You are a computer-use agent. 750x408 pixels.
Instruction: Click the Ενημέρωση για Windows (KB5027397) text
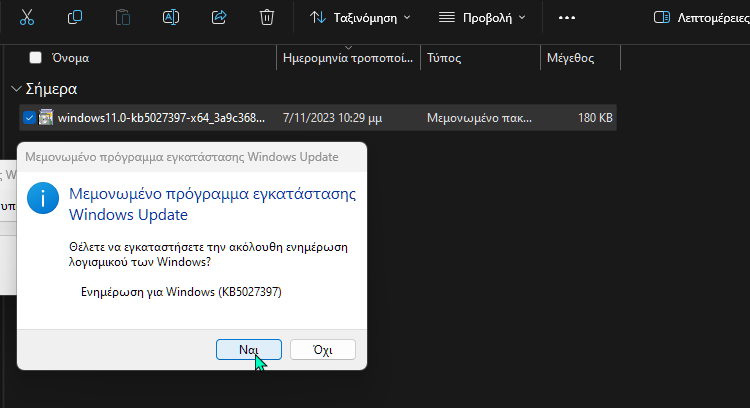(181, 292)
